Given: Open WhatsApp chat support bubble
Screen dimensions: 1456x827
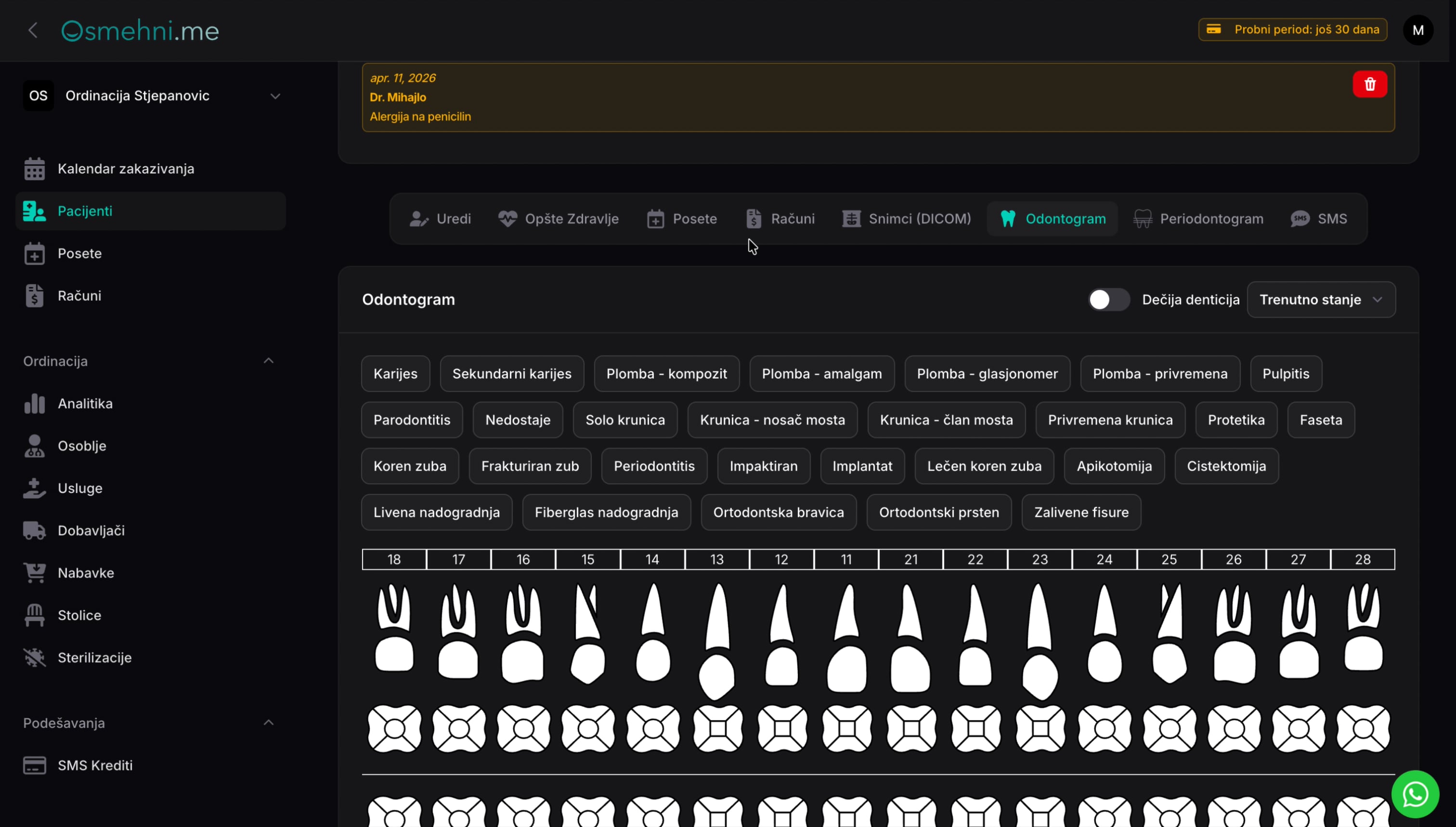Looking at the screenshot, I should click(1415, 794).
